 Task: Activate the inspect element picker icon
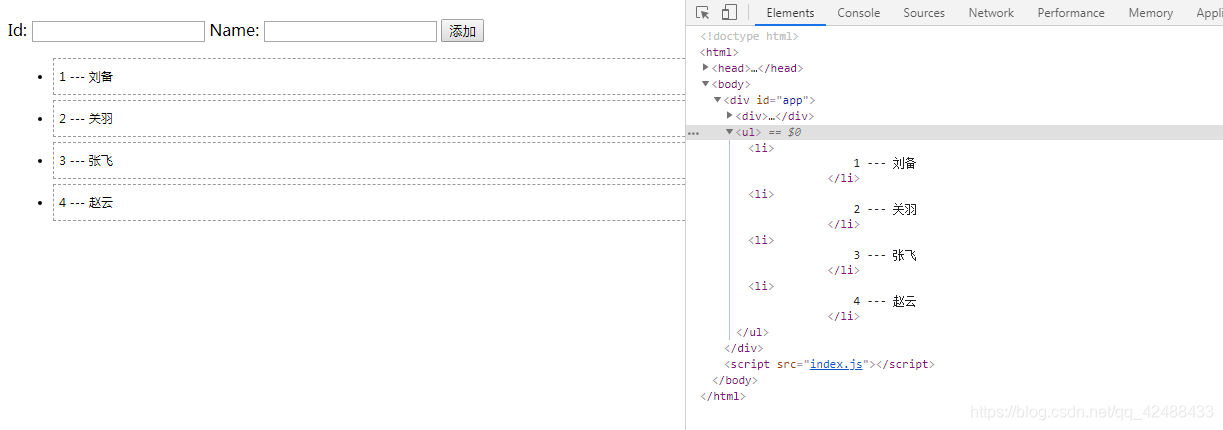click(703, 13)
